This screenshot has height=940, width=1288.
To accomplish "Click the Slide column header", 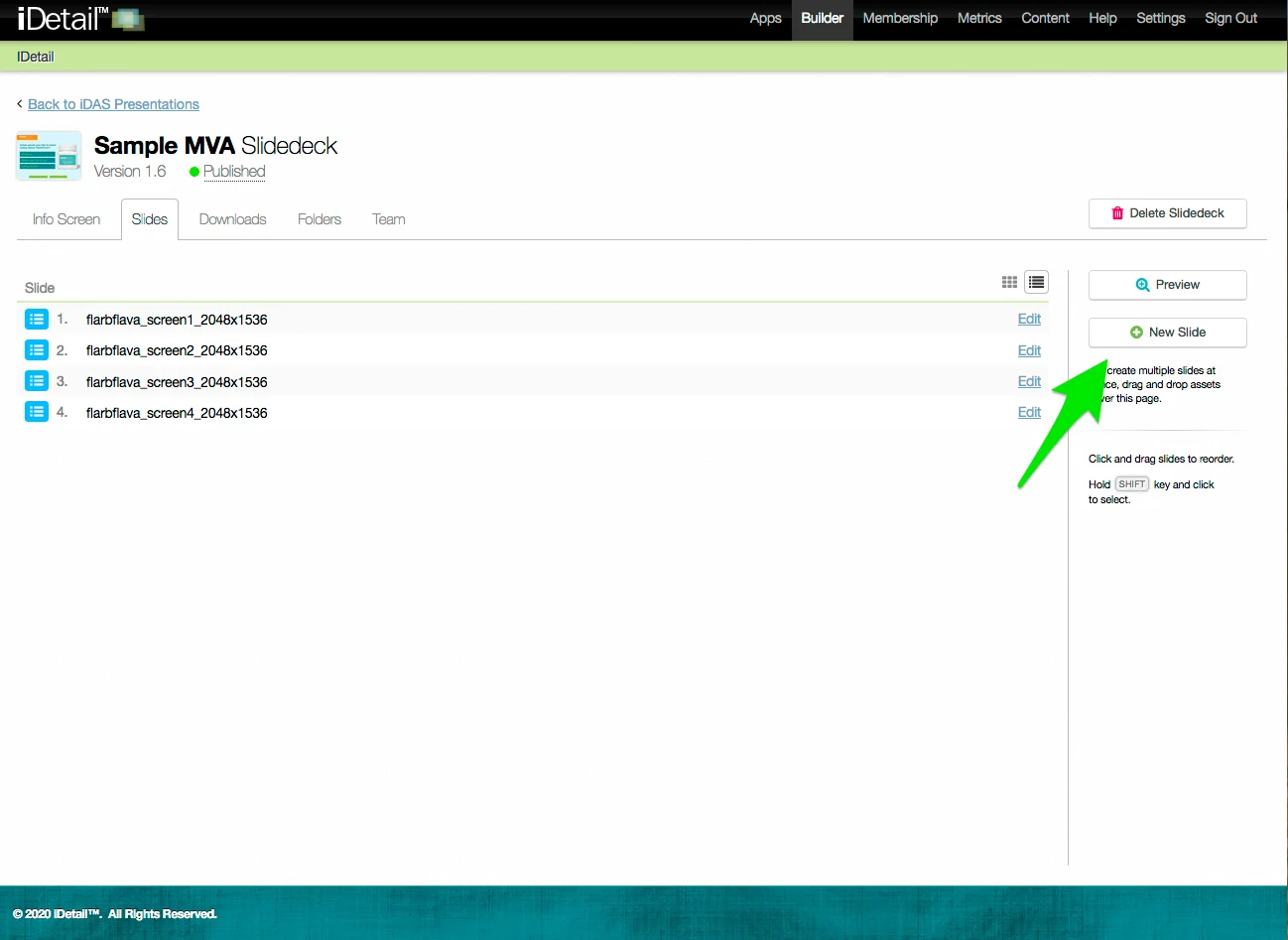I will [x=40, y=288].
